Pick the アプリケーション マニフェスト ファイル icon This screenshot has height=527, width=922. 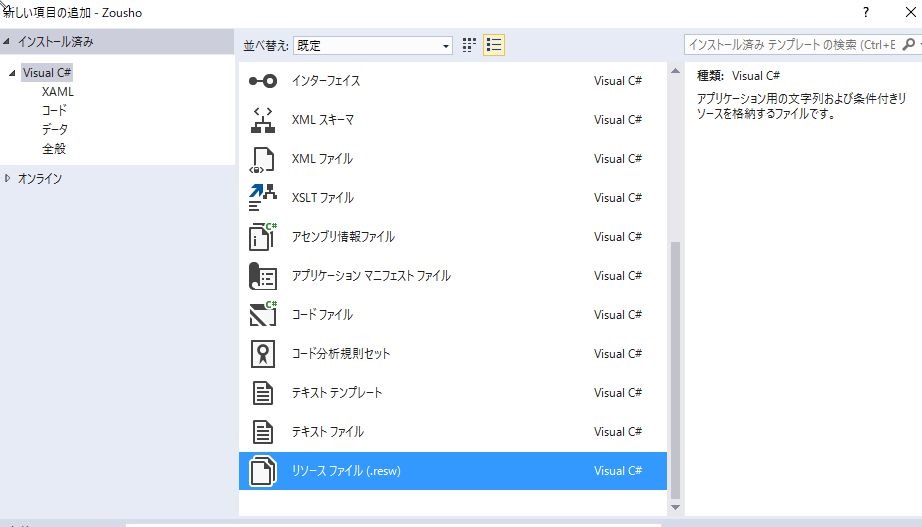(x=262, y=276)
